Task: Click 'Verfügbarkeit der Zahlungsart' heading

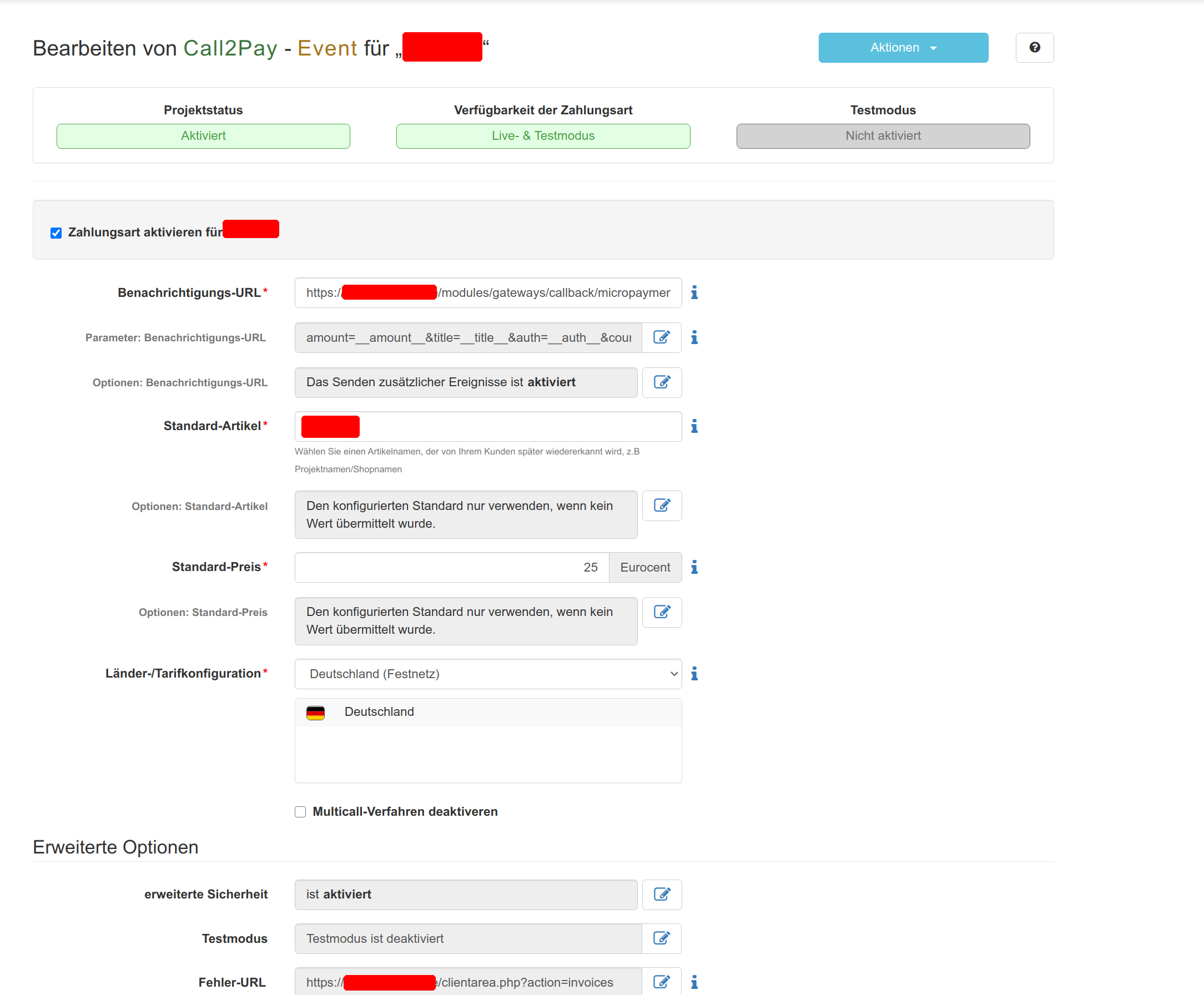Action: pos(543,110)
